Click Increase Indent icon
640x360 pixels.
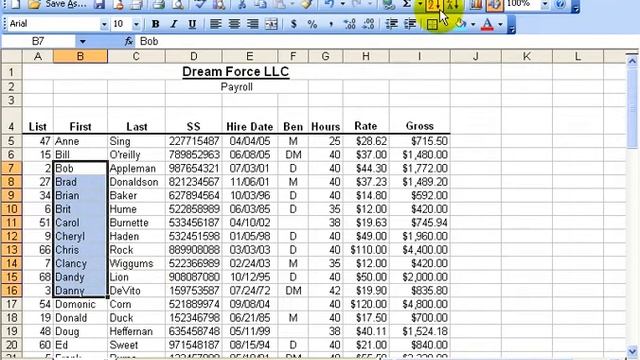tap(410, 24)
